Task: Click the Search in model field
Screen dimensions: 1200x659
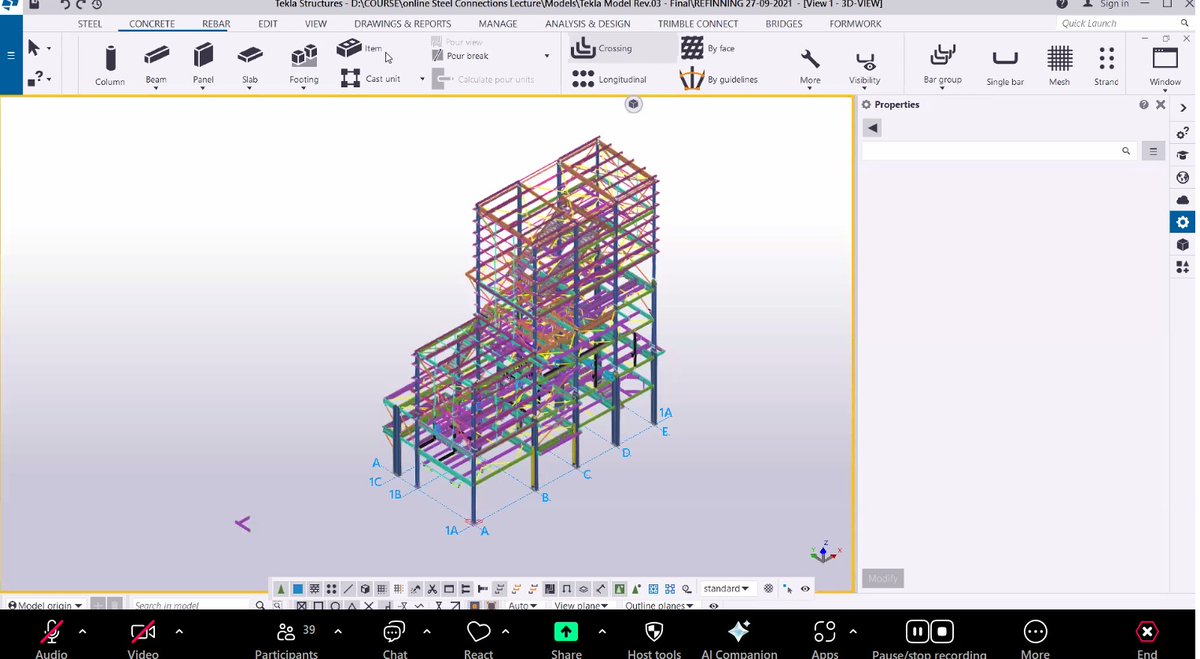Action: pos(192,605)
